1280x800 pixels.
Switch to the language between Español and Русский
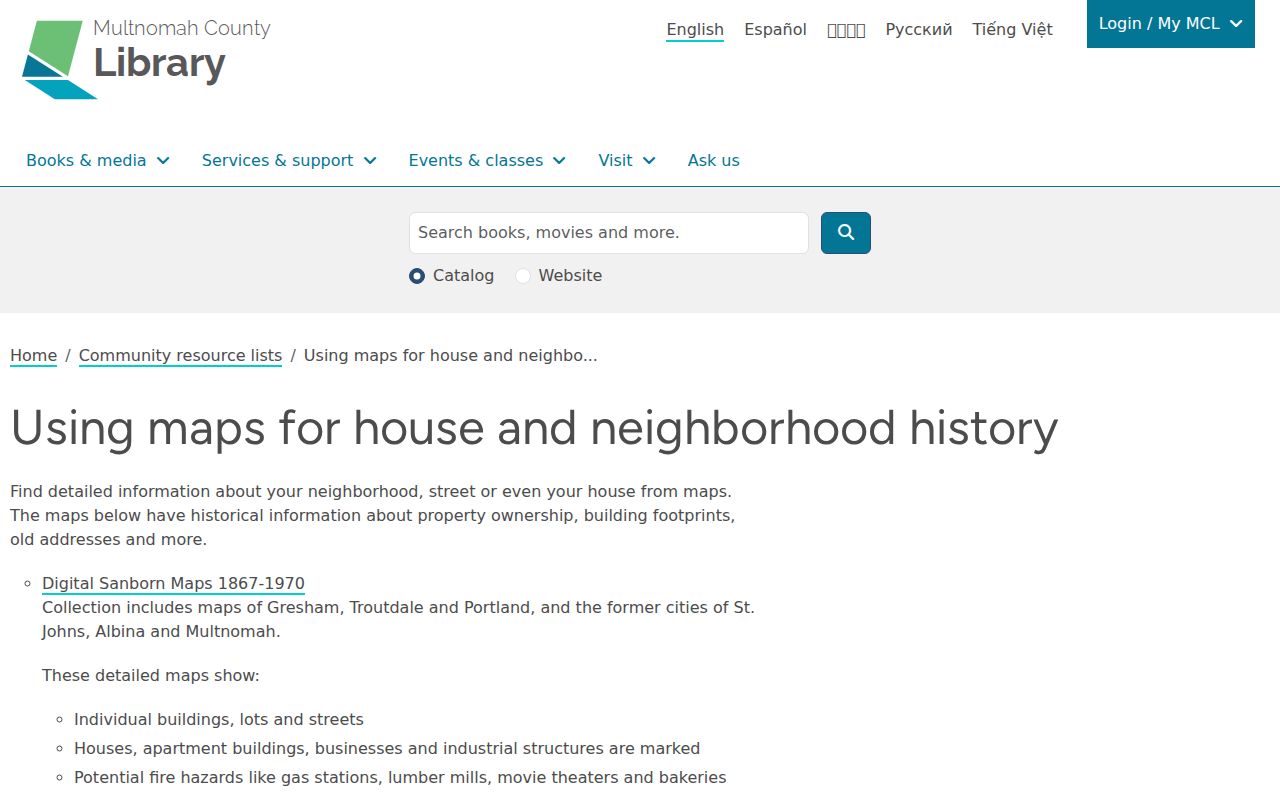click(846, 30)
